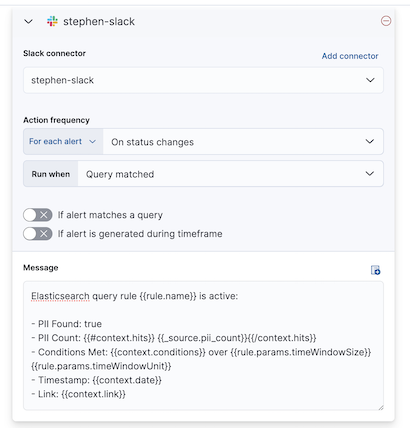The image size is (410, 428).
Task: Open the add variable icon above Message
Action: [x=376, y=270]
